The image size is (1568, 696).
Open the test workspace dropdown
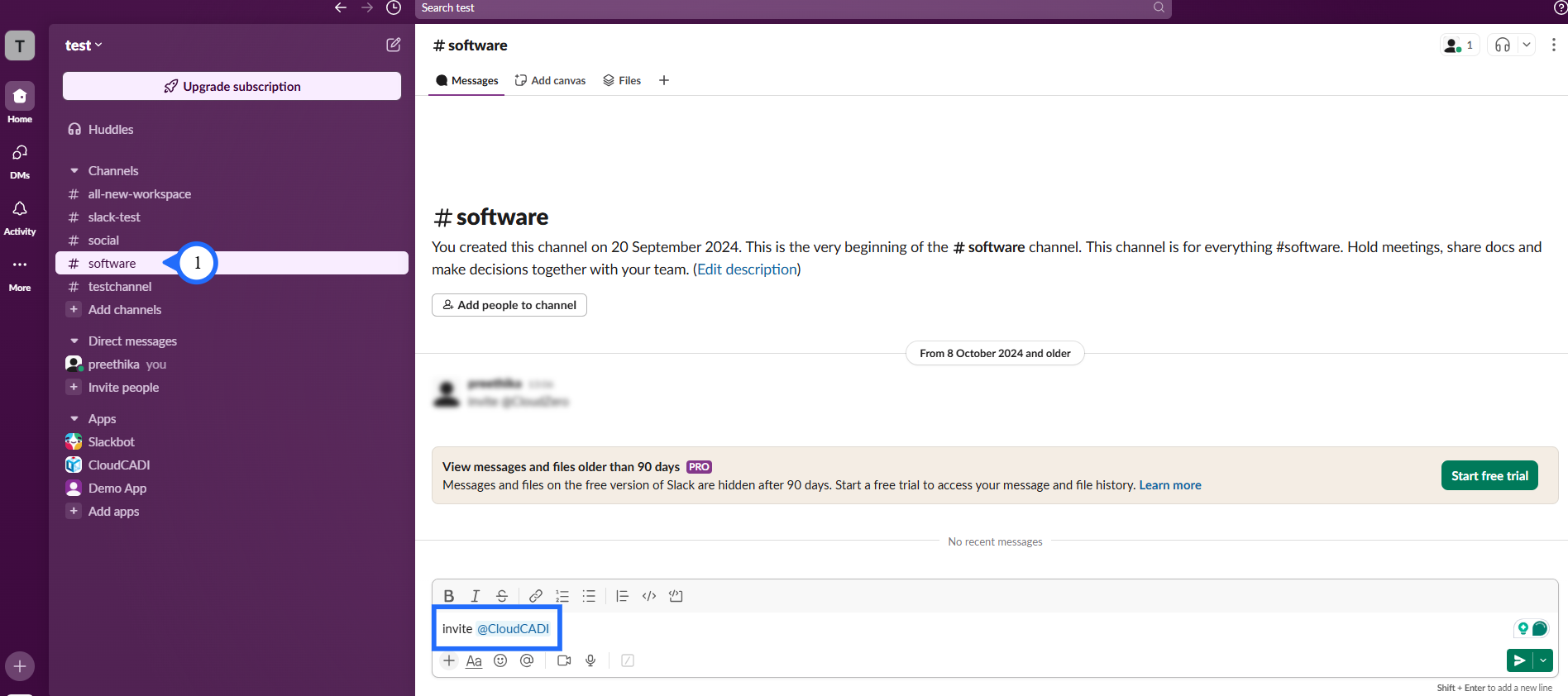pyautogui.click(x=84, y=45)
